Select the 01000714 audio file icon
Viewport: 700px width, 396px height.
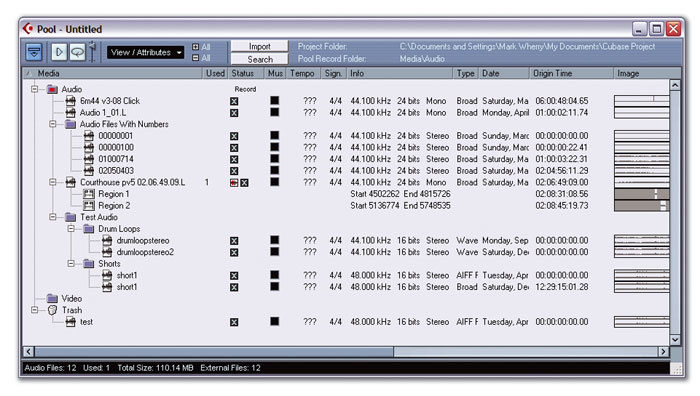coord(89,159)
